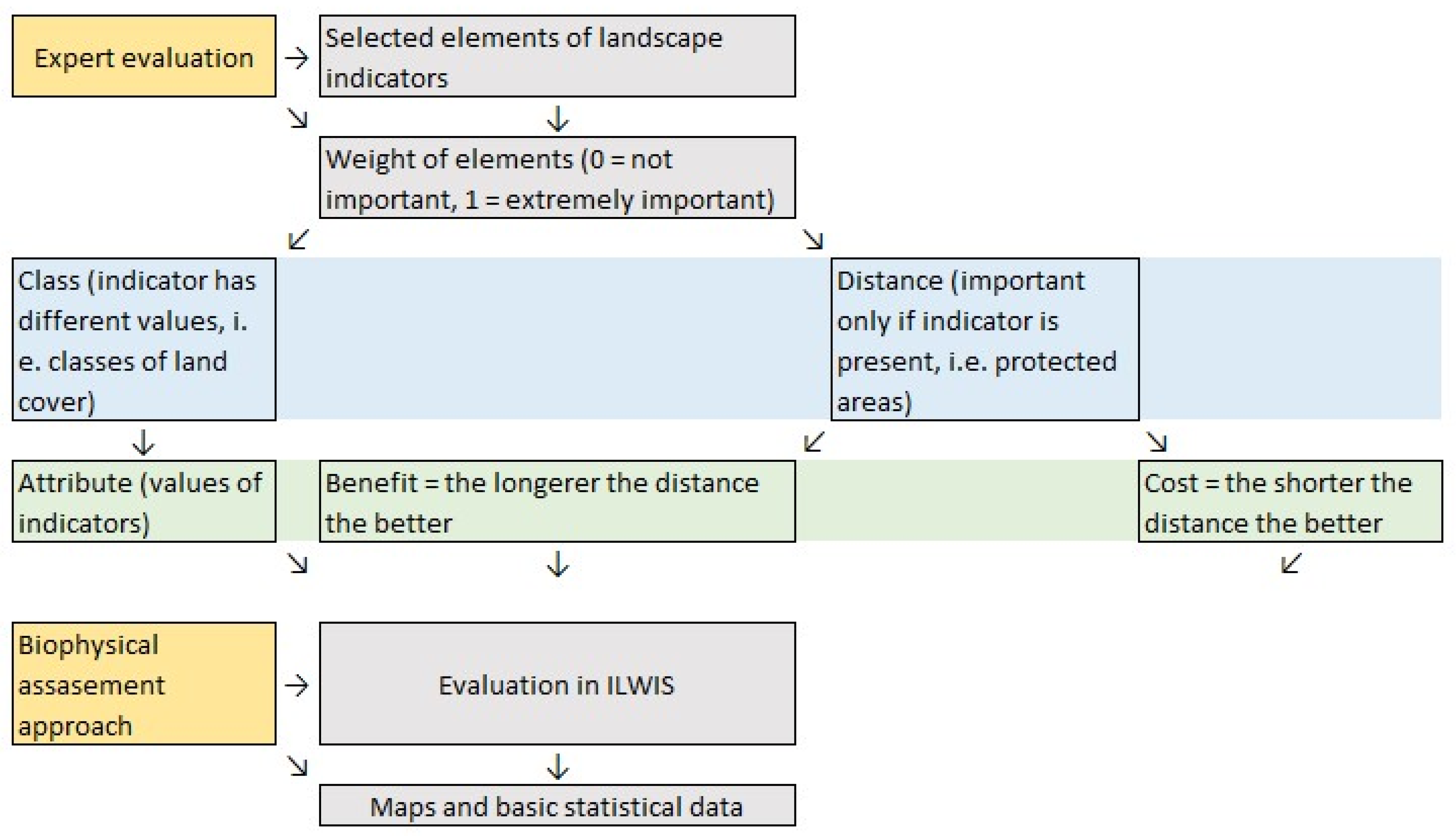Click the down arrow below Evaluation in ILWIS
The height and width of the screenshot is (836, 1456).
(x=558, y=766)
